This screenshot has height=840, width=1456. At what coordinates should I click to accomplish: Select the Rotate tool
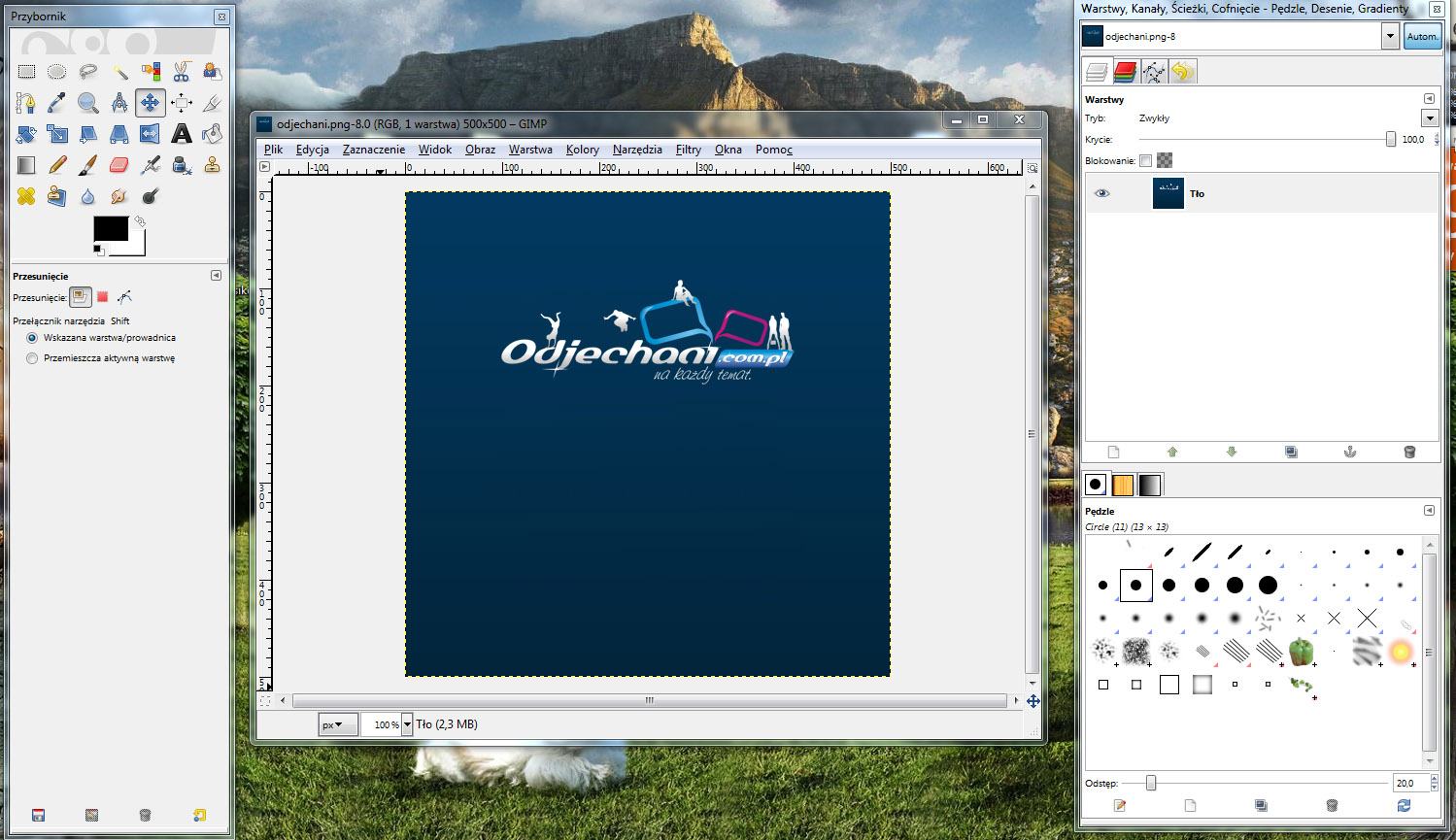tap(26, 133)
